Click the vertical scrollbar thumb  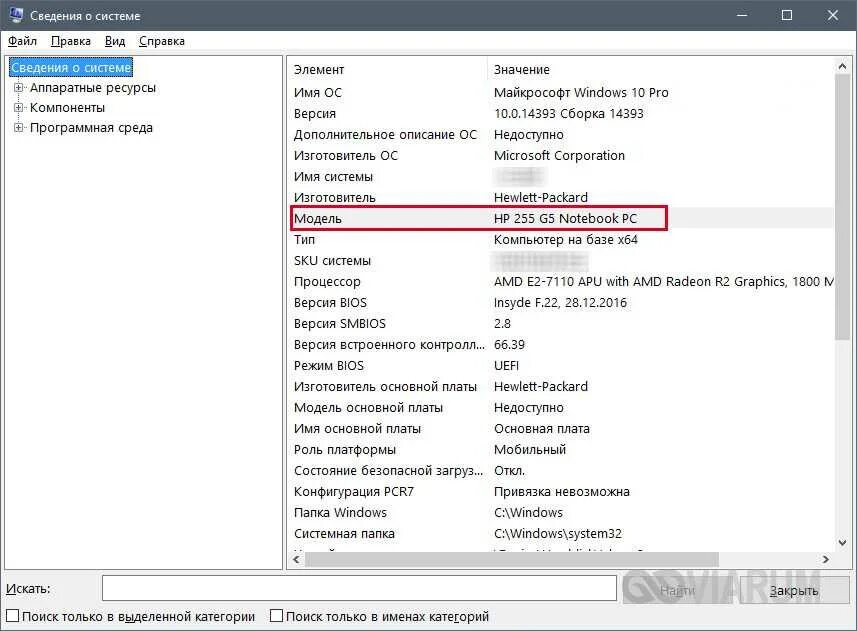pos(842,208)
